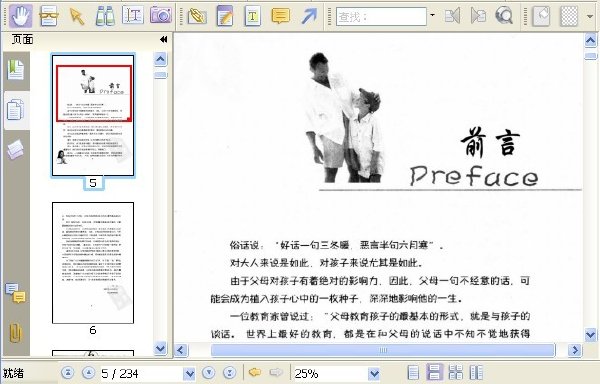This screenshot has width=600, height=384.
Task: Click the 25% zoom field
Action: (330, 373)
